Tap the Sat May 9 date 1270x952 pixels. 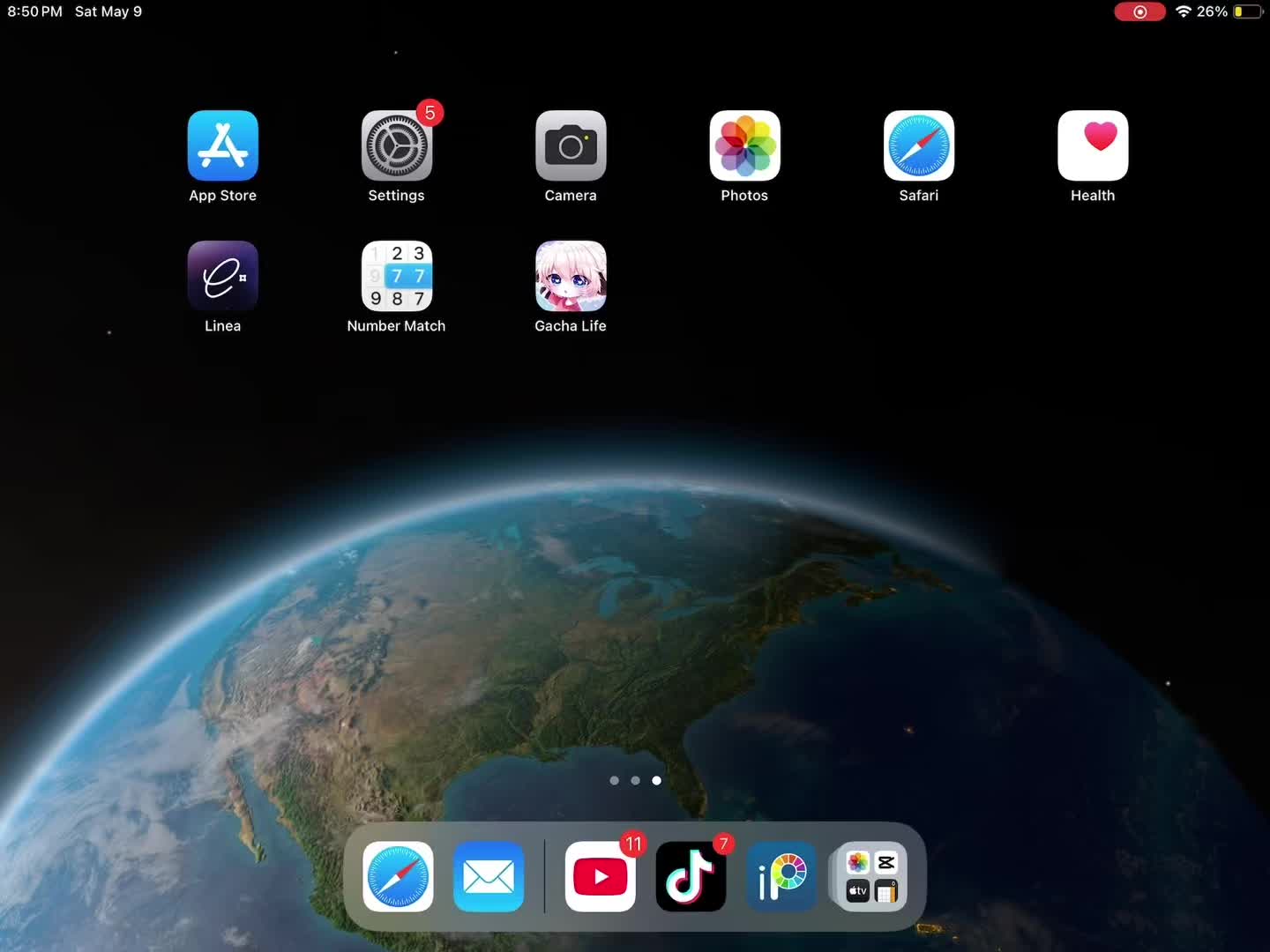pyautogui.click(x=108, y=11)
